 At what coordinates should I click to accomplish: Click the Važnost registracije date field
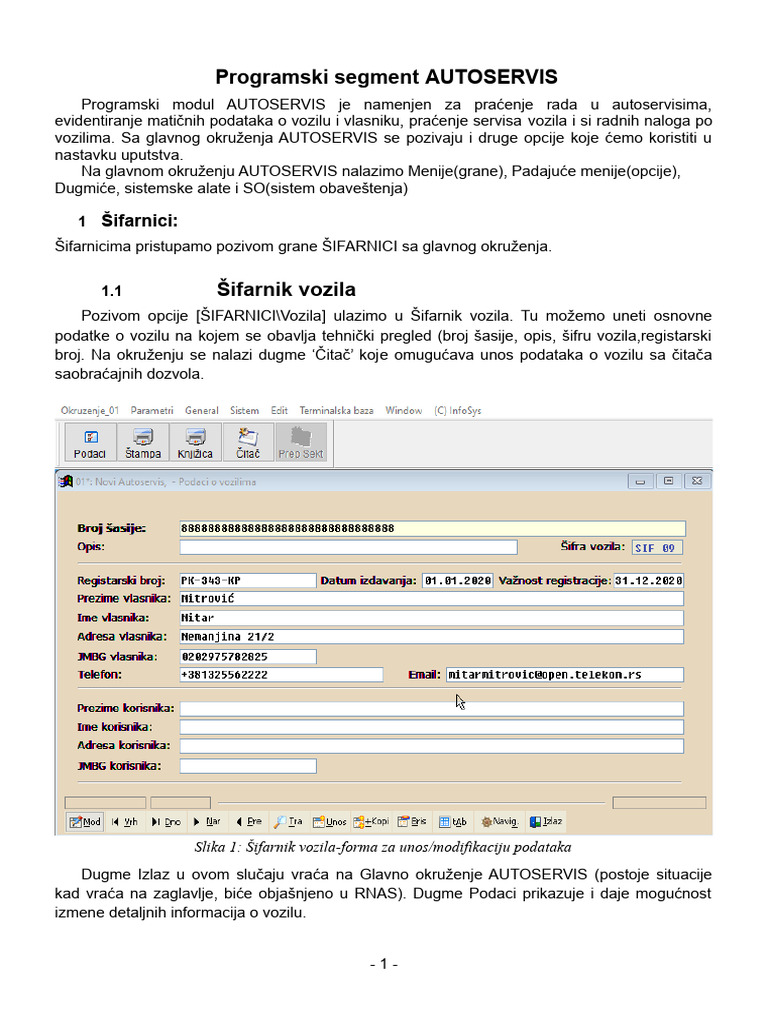coord(648,581)
